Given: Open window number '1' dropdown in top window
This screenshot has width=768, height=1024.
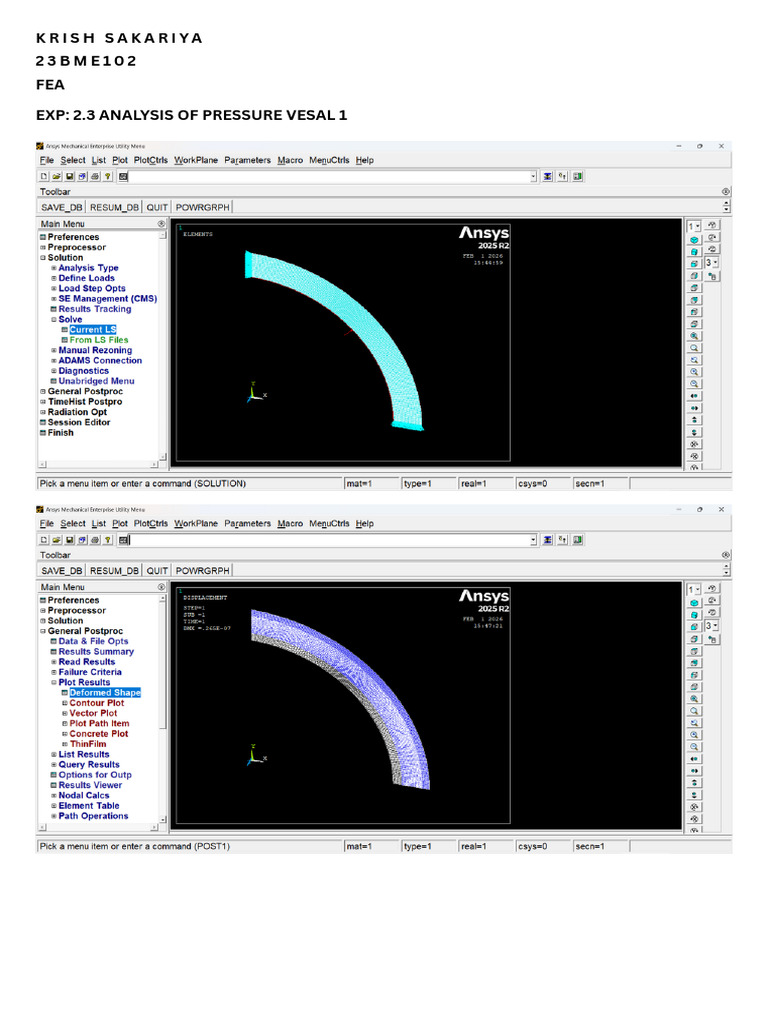Looking at the screenshot, I should 694,226.
